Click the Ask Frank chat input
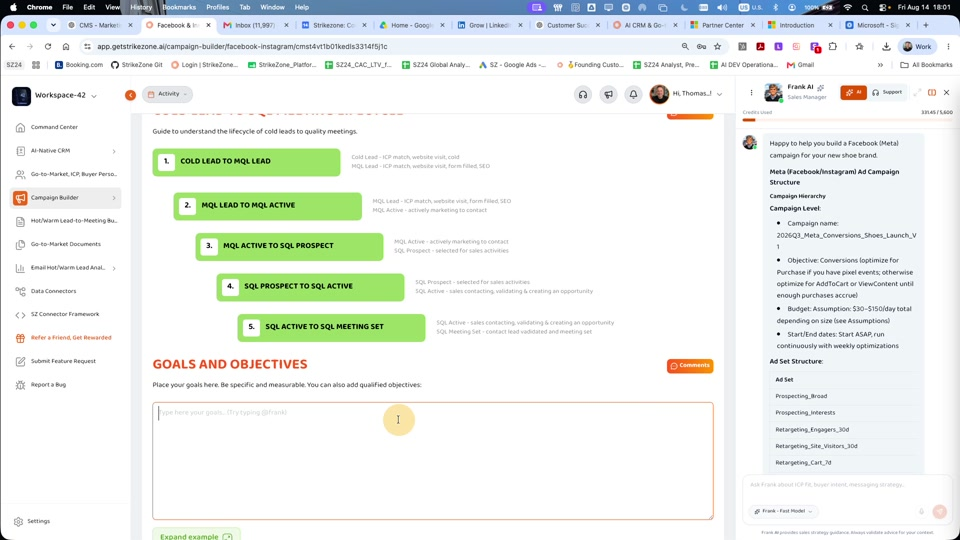 click(x=847, y=485)
